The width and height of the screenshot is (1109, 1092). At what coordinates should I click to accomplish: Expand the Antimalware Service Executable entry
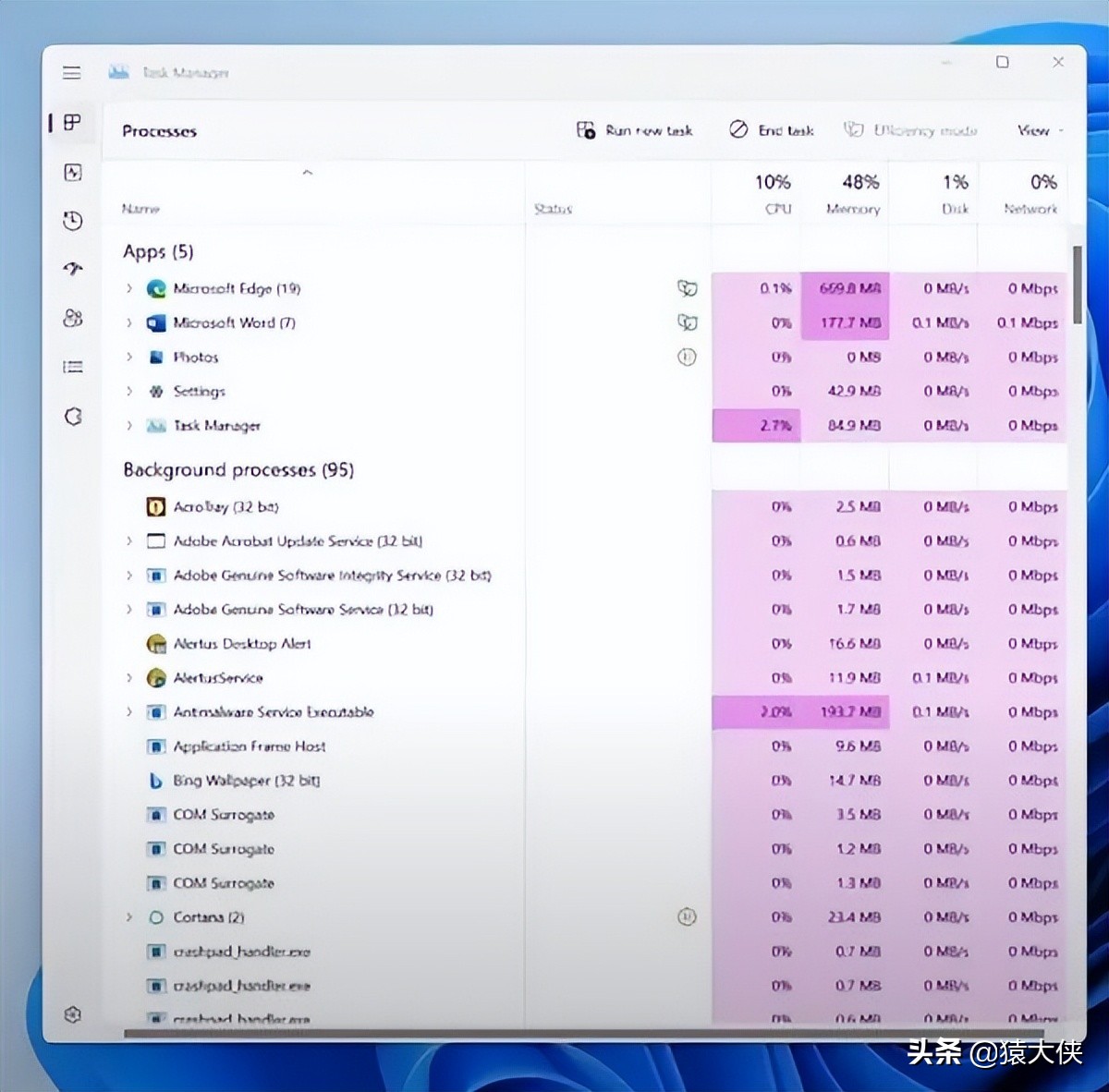[x=129, y=712]
